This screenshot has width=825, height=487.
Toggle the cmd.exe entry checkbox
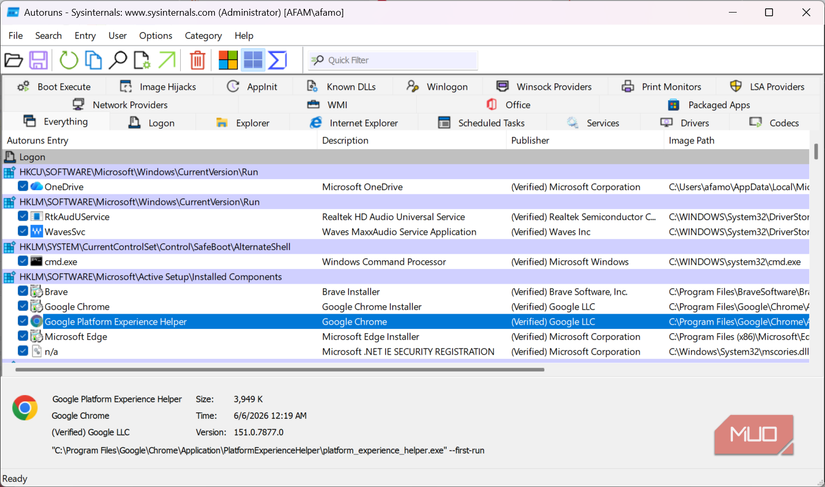point(23,261)
